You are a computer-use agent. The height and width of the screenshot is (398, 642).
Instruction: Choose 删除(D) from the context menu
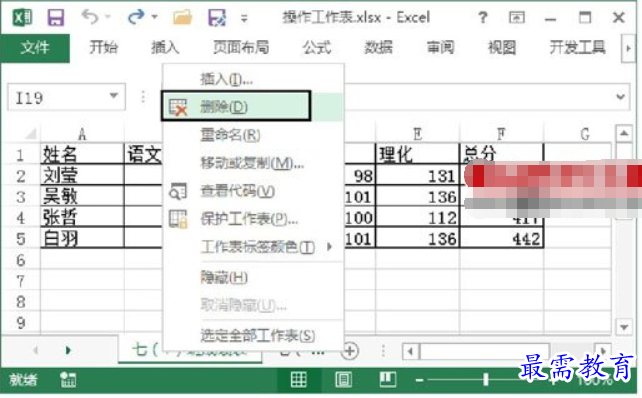tap(252, 106)
